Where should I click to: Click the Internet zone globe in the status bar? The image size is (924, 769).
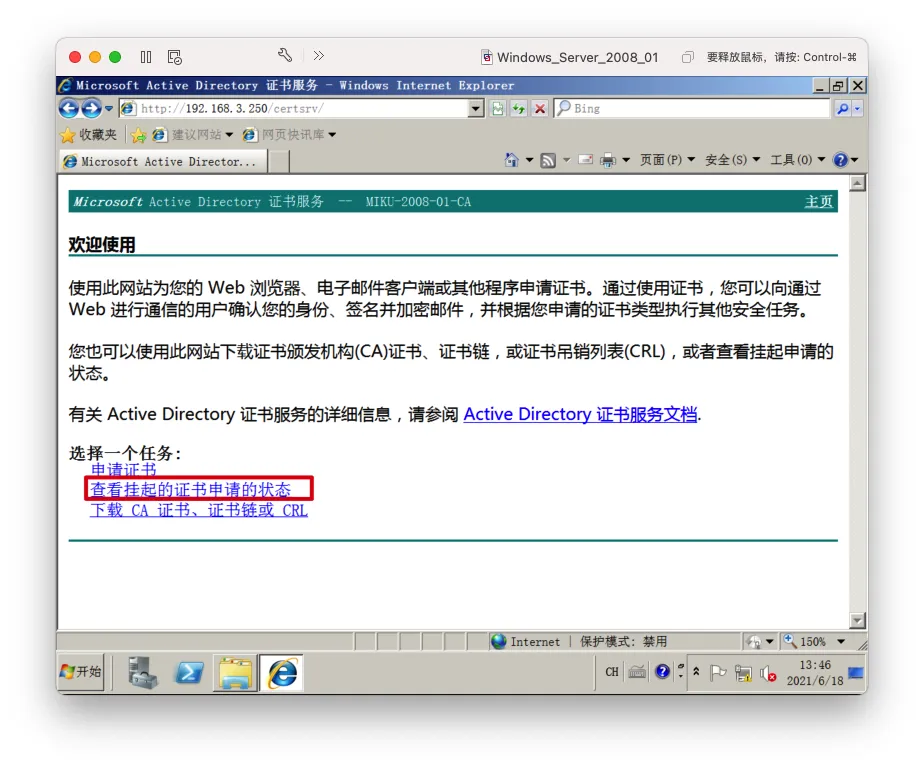coord(499,641)
